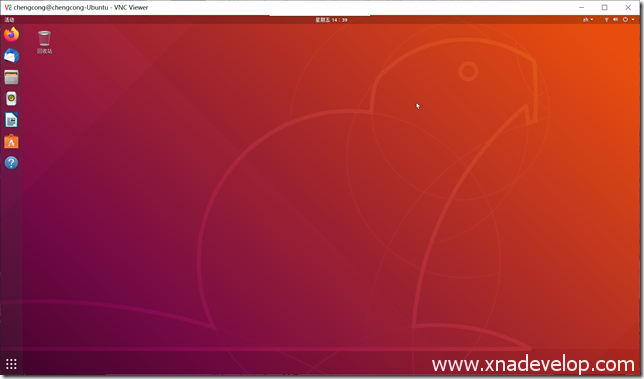644x379 pixels.
Task: Open the Activities overview in the top bar
Action: 9,20
